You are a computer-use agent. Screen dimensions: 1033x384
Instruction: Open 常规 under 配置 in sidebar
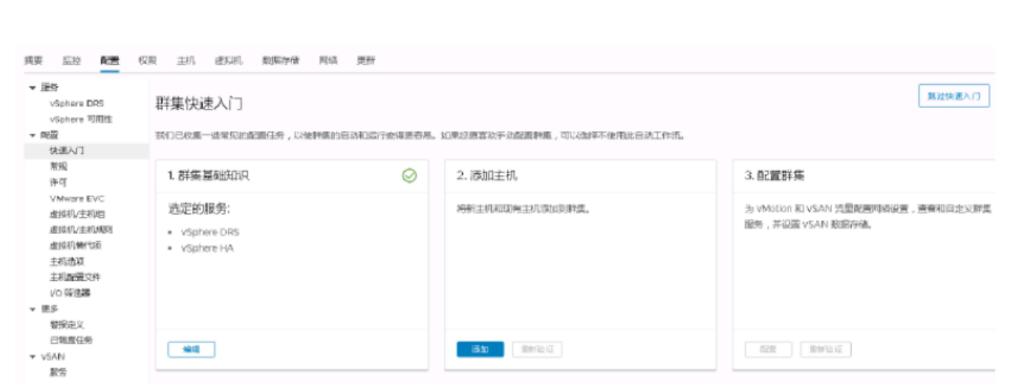pos(58,167)
